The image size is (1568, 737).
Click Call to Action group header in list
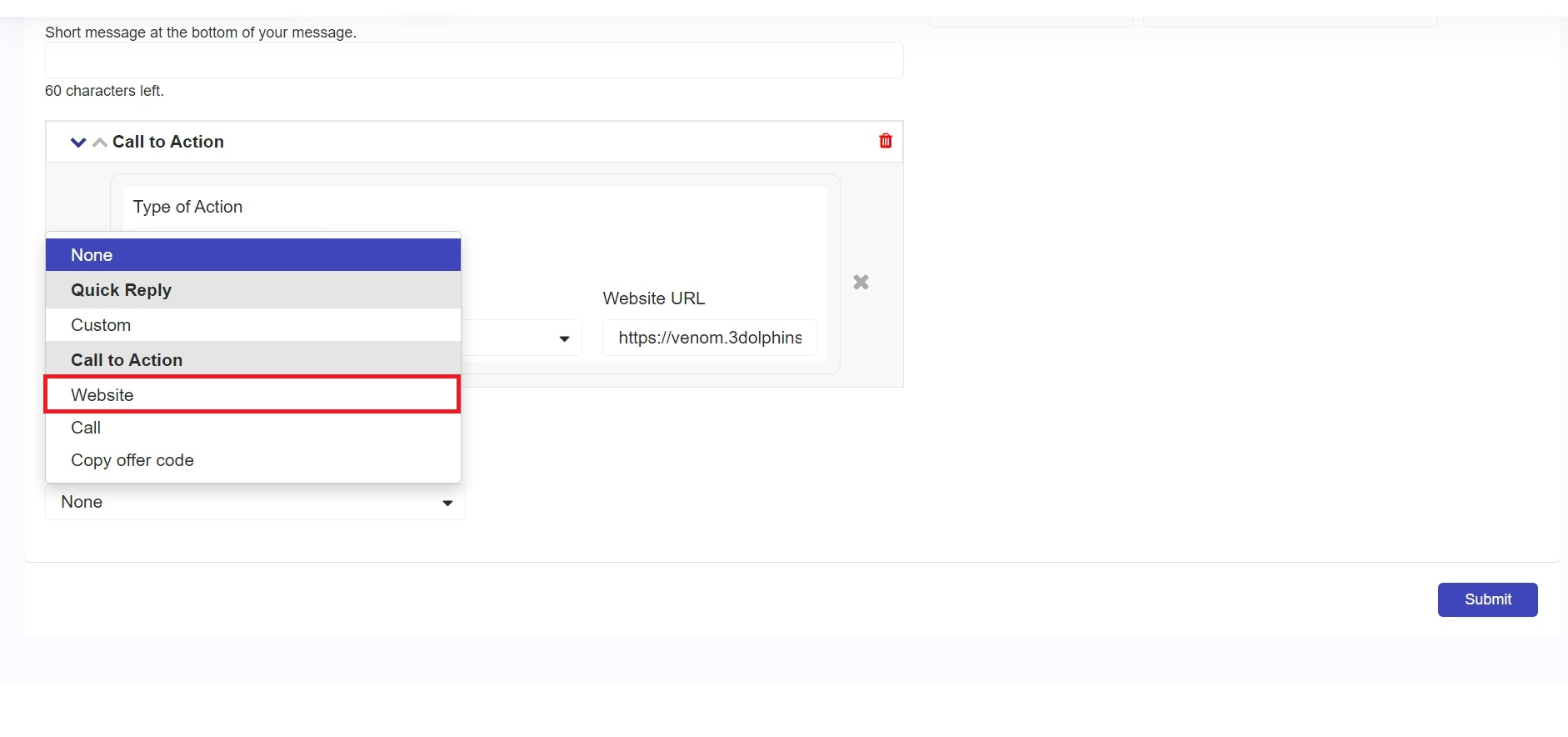coord(252,360)
